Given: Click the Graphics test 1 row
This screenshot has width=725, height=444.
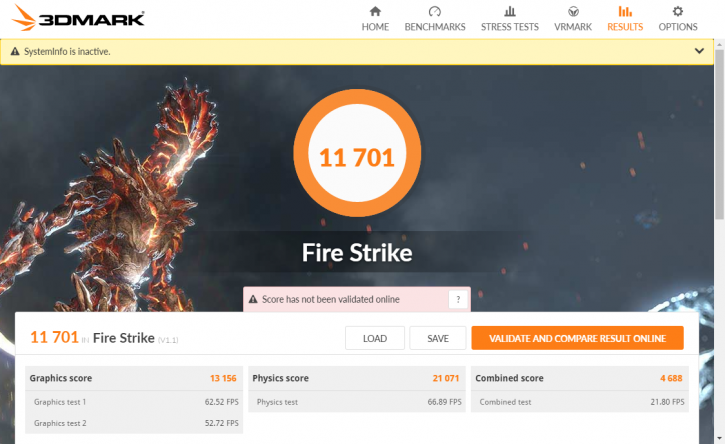Looking at the screenshot, I should (134, 402).
